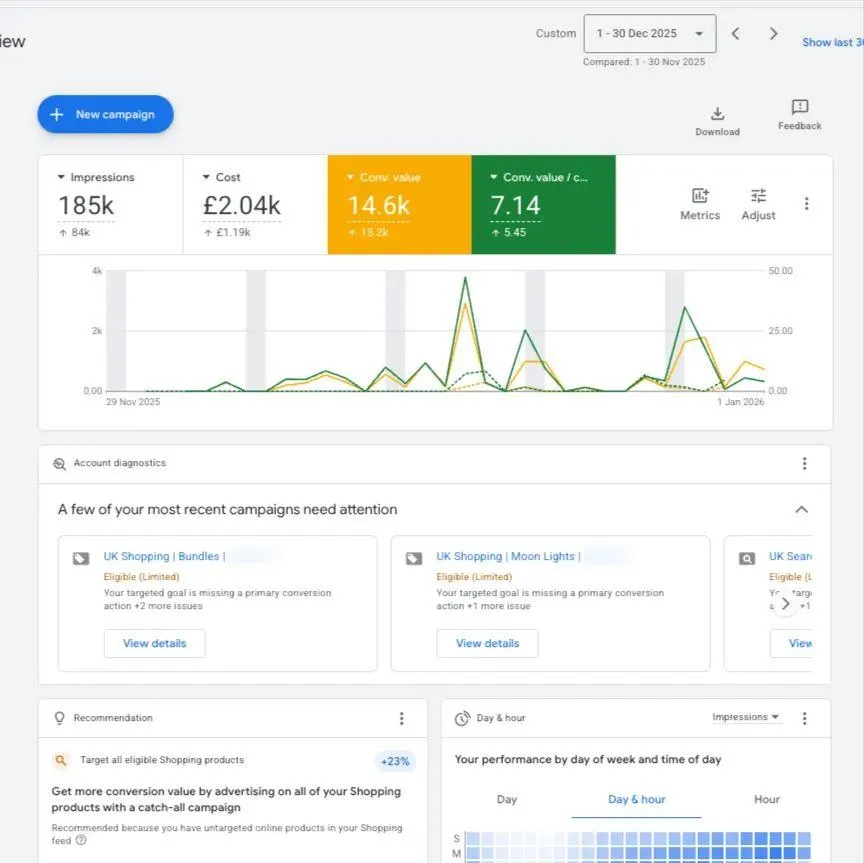Open Recommendation card three-dot menu

[x=401, y=718]
